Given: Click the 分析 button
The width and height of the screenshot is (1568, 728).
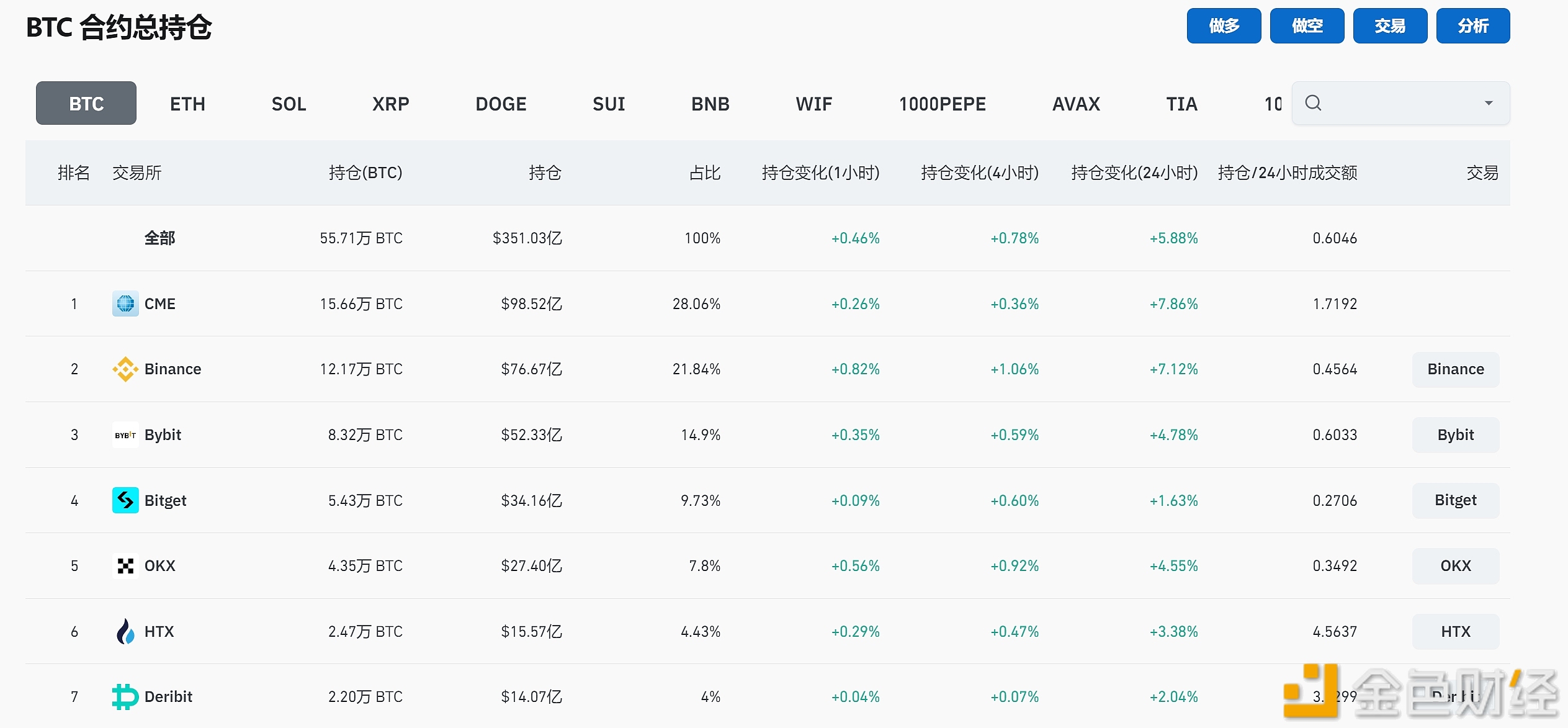Looking at the screenshot, I should pos(1474,26).
